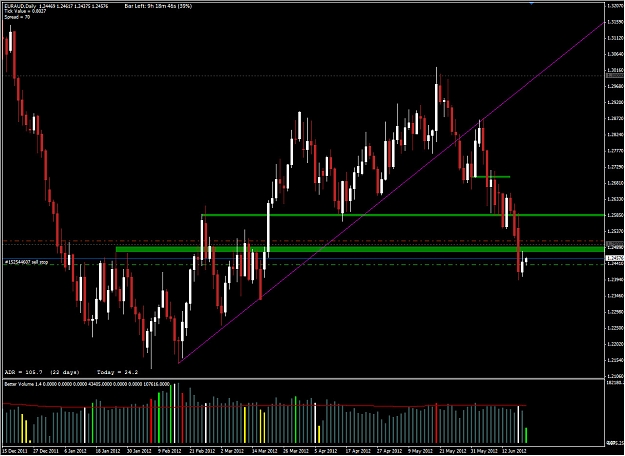This screenshot has width=625, height=456.
Task: Click the '9 Feb 2012' date label
Action: point(170,450)
